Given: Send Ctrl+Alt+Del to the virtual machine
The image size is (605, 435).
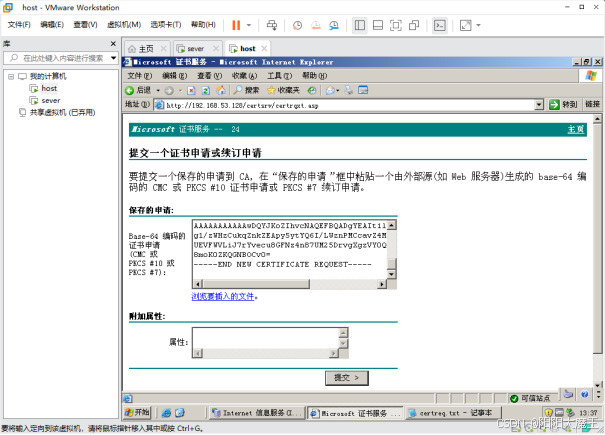Looking at the screenshot, I should click(272, 25).
